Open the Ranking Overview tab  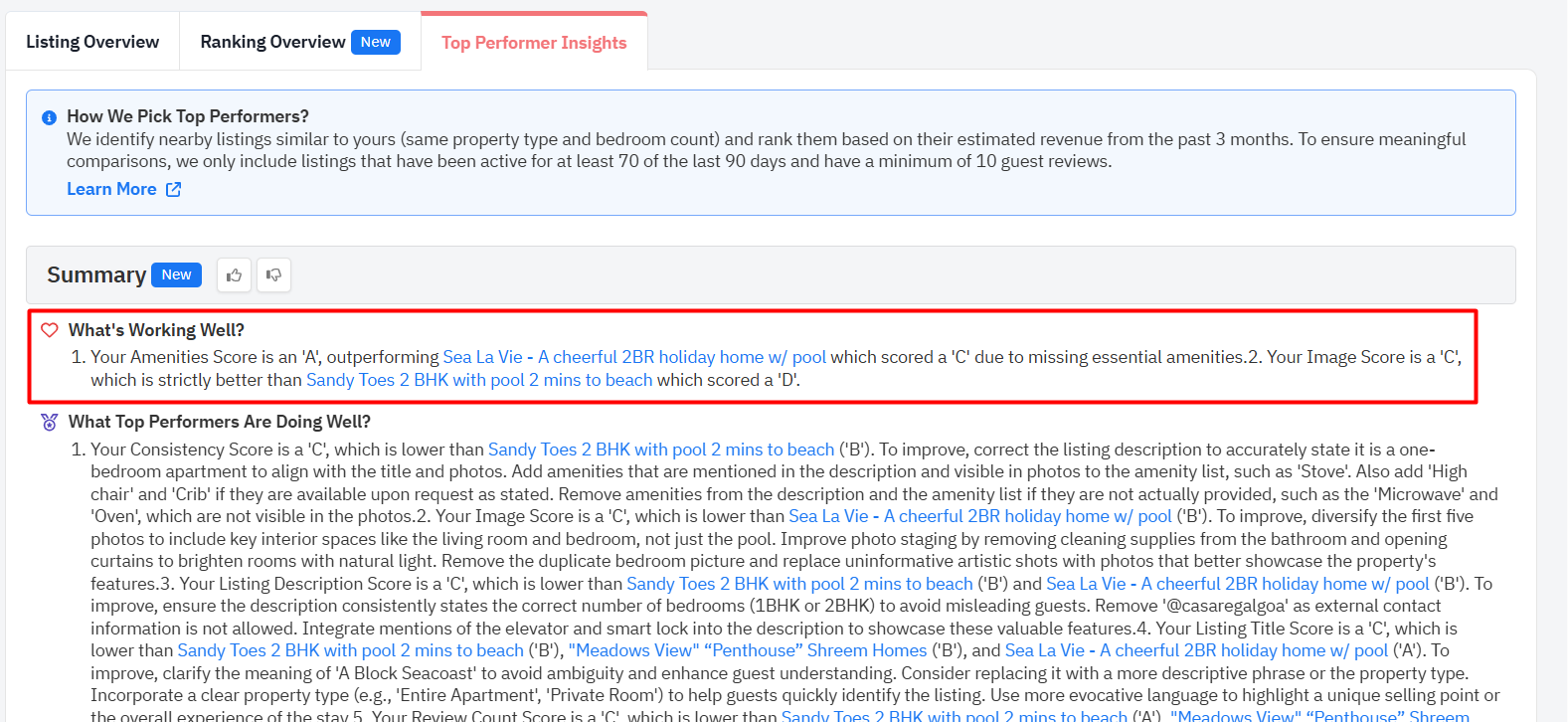coord(272,42)
